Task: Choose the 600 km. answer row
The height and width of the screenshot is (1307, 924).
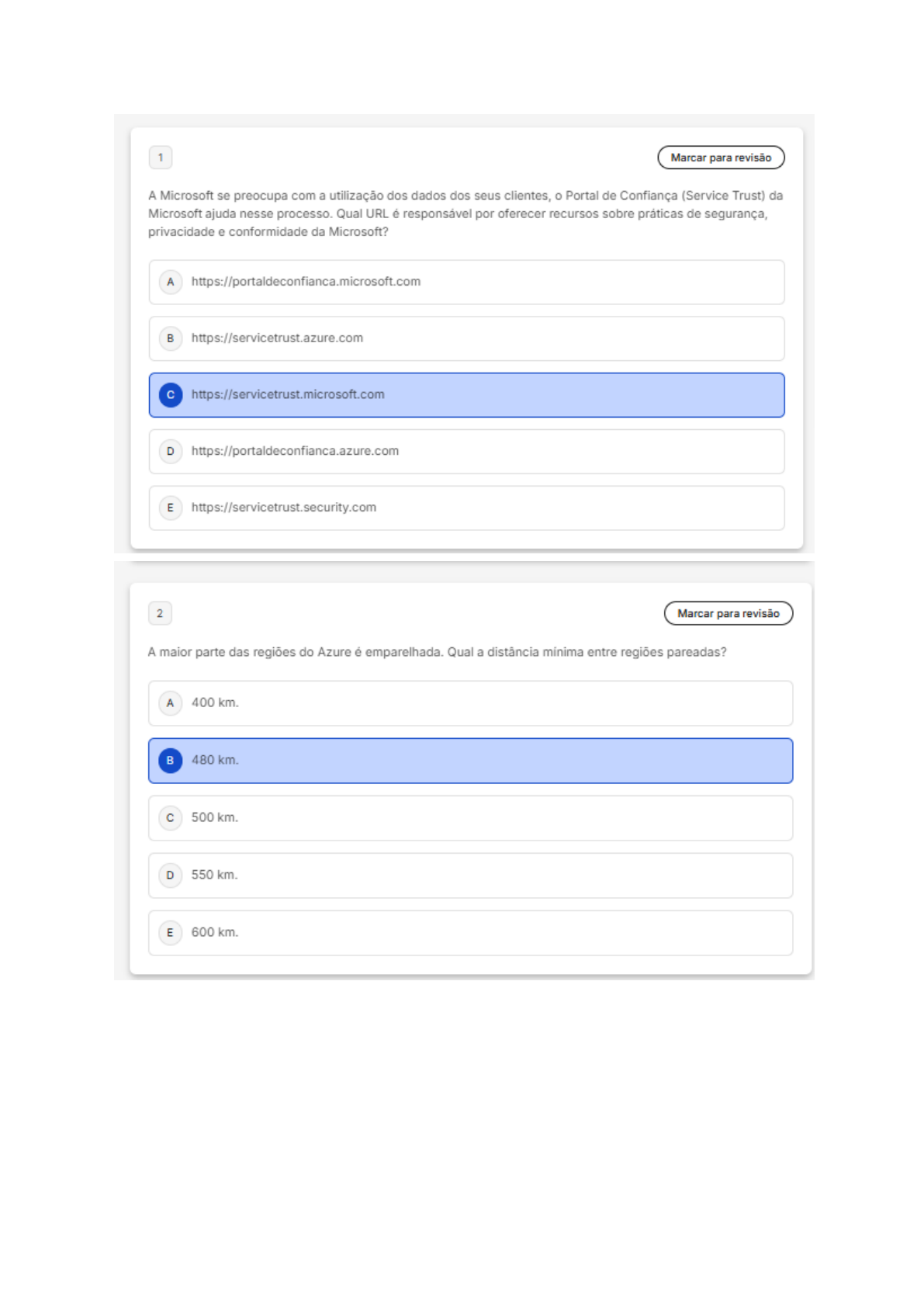Action: (x=470, y=933)
